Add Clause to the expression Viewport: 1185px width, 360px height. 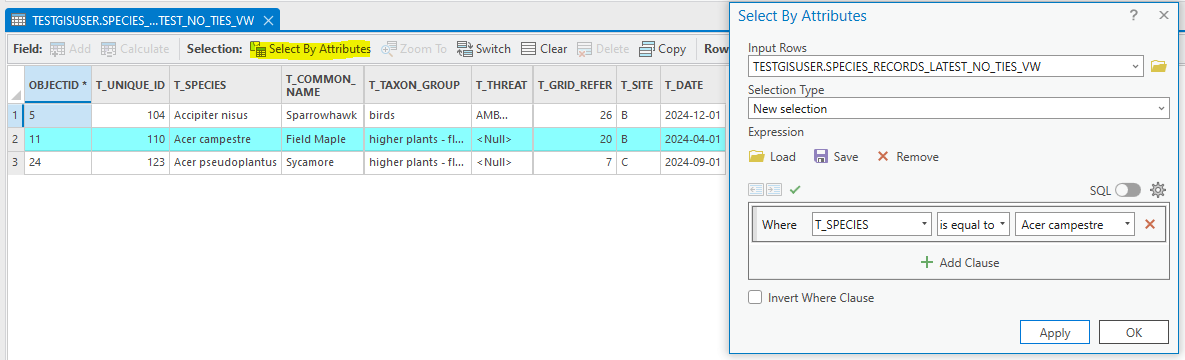coord(959,262)
